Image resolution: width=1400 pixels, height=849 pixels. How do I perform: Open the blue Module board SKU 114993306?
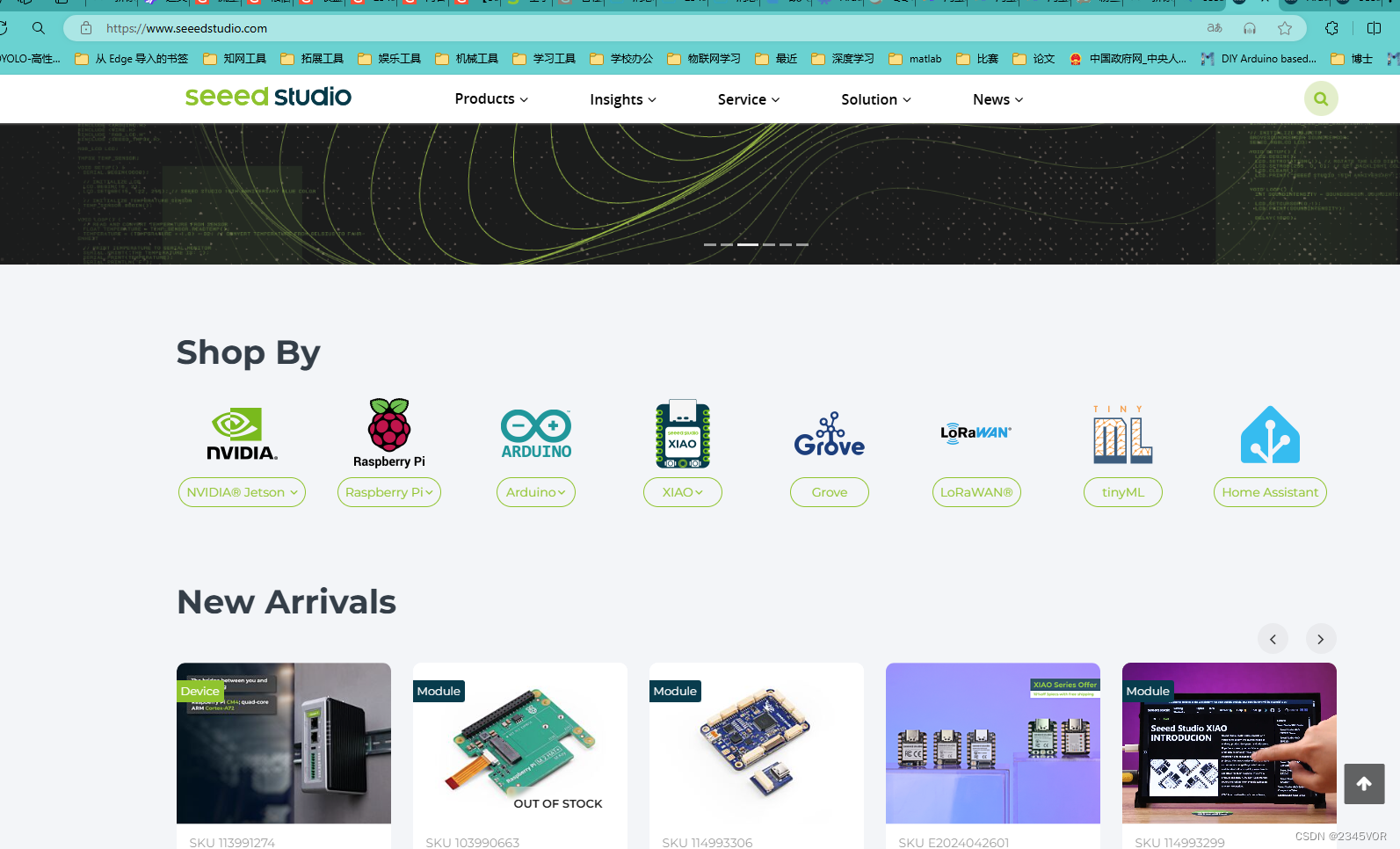[x=757, y=744]
